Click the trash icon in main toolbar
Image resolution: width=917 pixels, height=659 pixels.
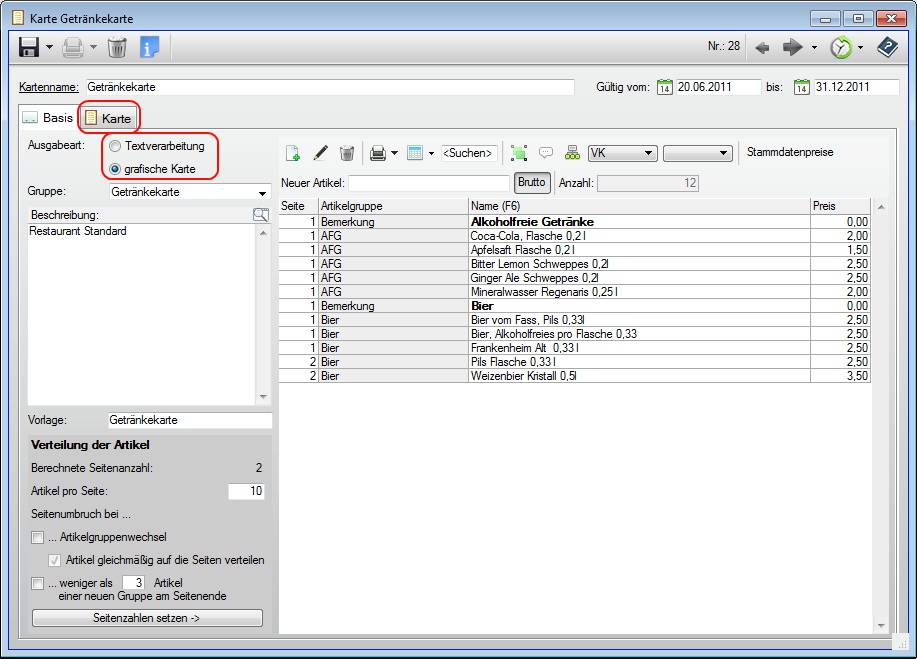click(117, 47)
